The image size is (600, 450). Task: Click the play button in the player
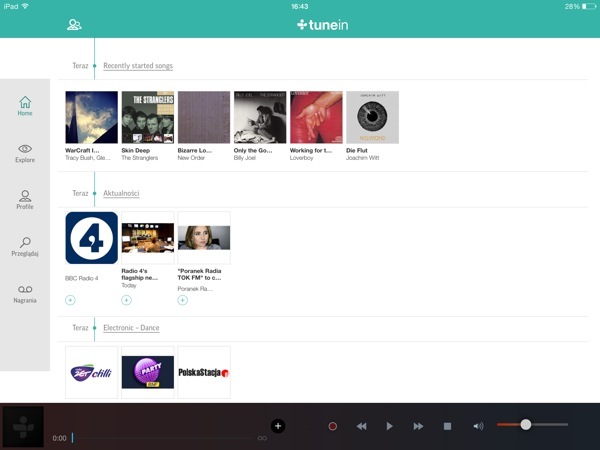389,426
